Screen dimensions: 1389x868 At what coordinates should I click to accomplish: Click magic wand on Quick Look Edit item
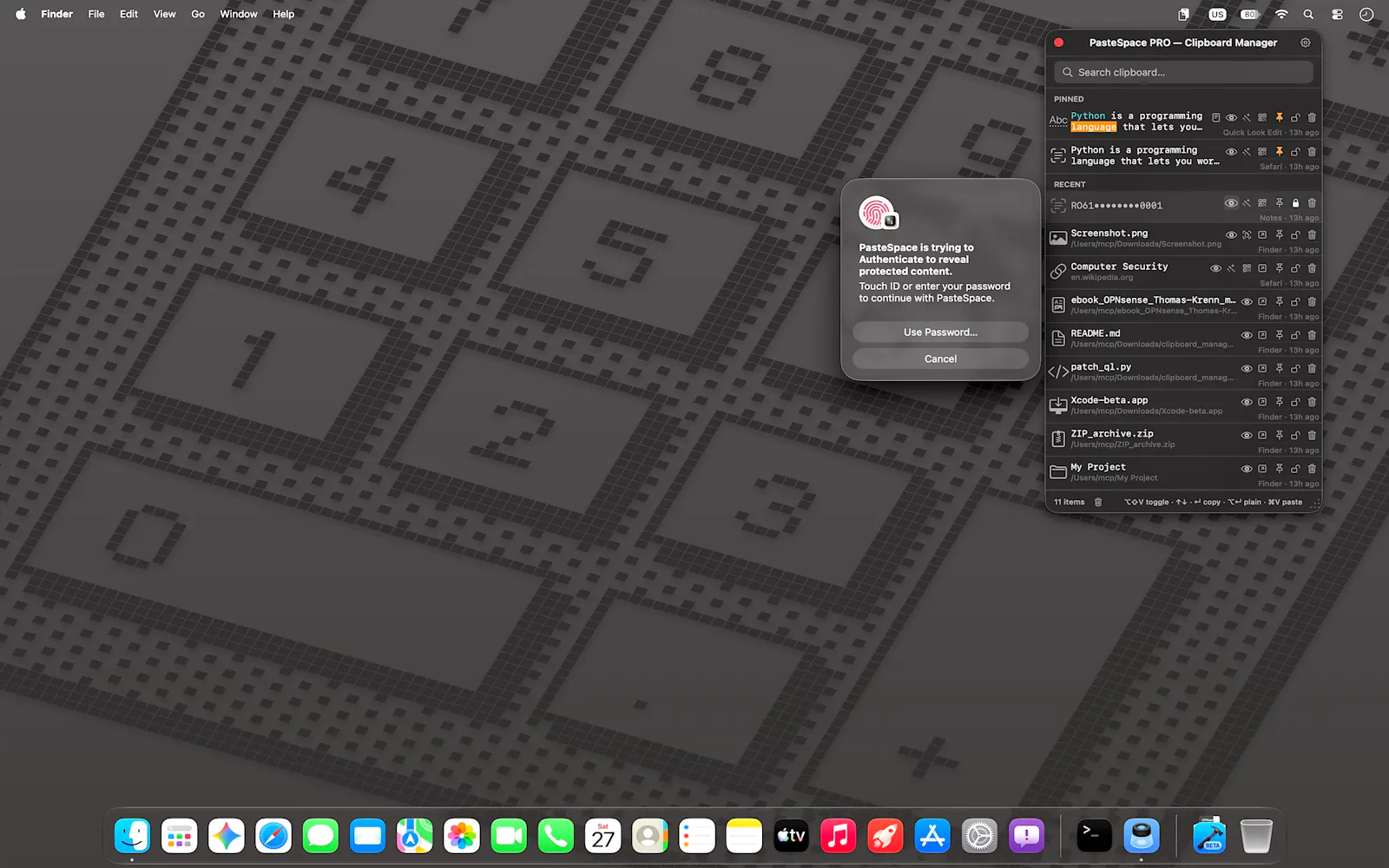click(1247, 117)
